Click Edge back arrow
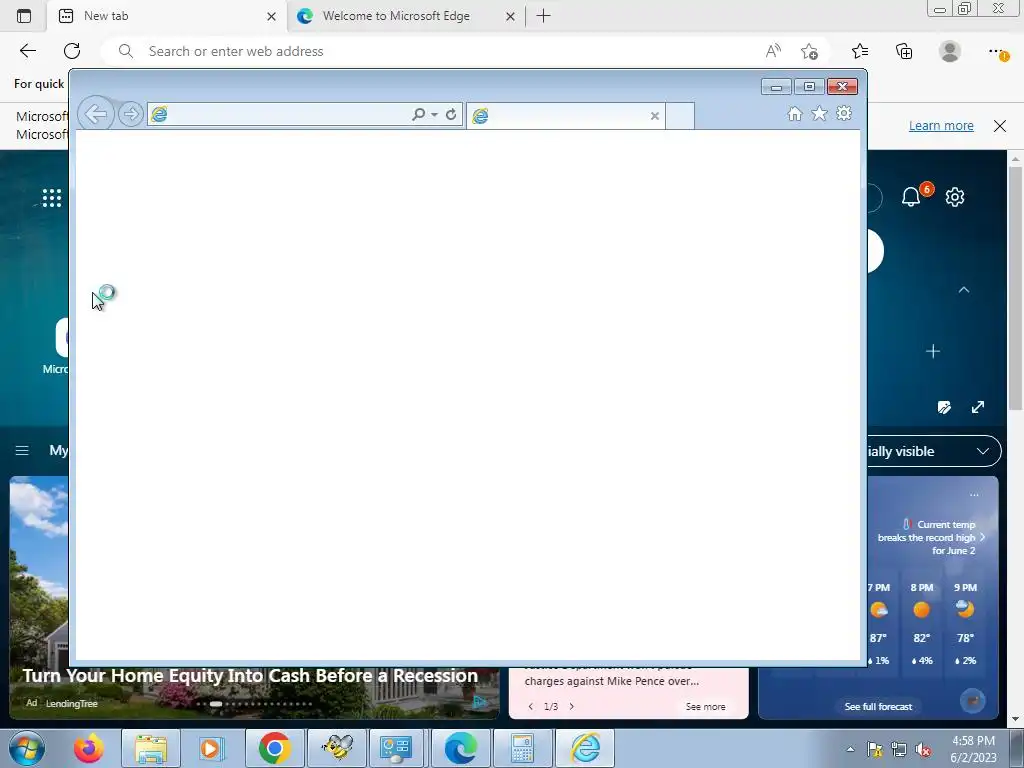Image resolution: width=1024 pixels, height=768 pixels. pos(27,51)
